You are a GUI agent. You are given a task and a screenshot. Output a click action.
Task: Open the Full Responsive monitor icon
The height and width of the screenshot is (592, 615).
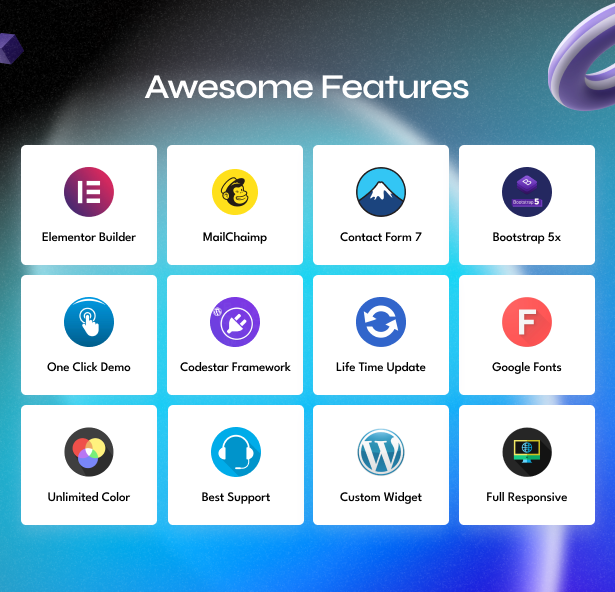527,452
